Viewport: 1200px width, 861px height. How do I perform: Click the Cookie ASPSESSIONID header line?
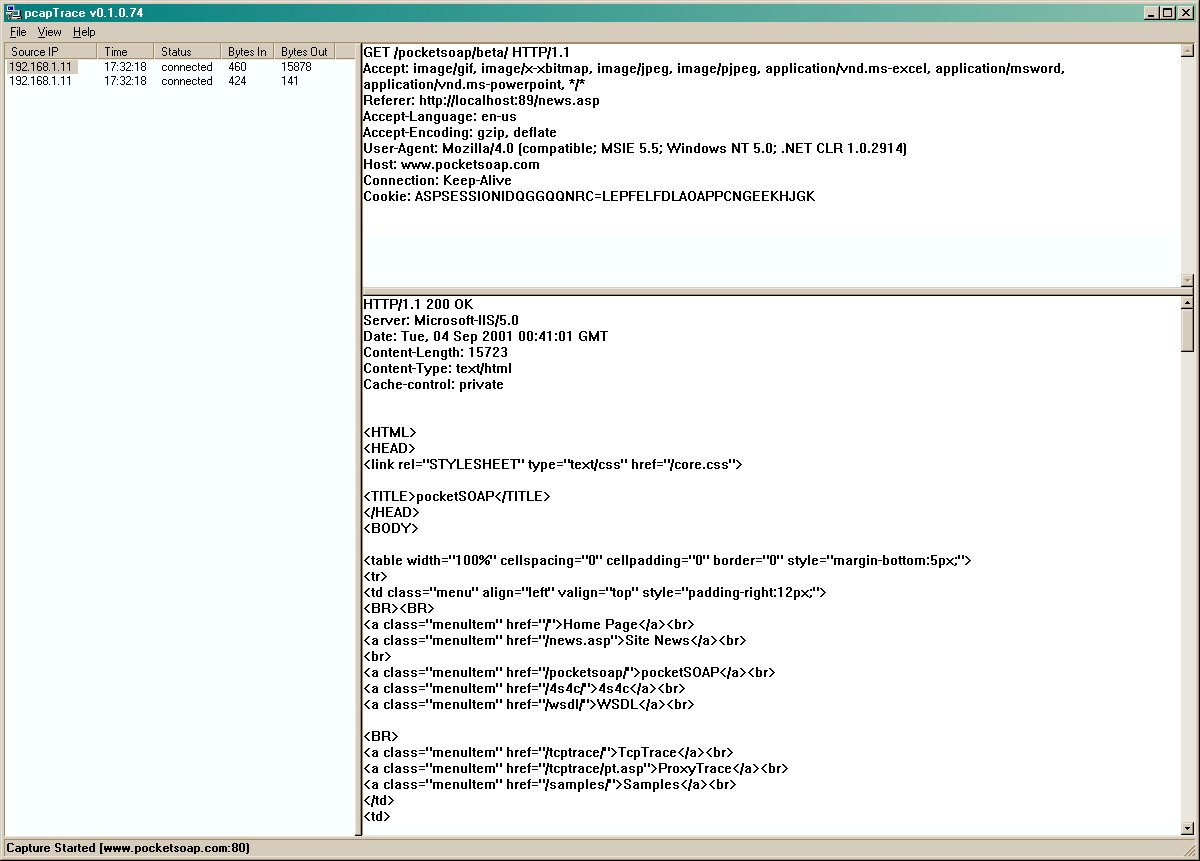[589, 196]
